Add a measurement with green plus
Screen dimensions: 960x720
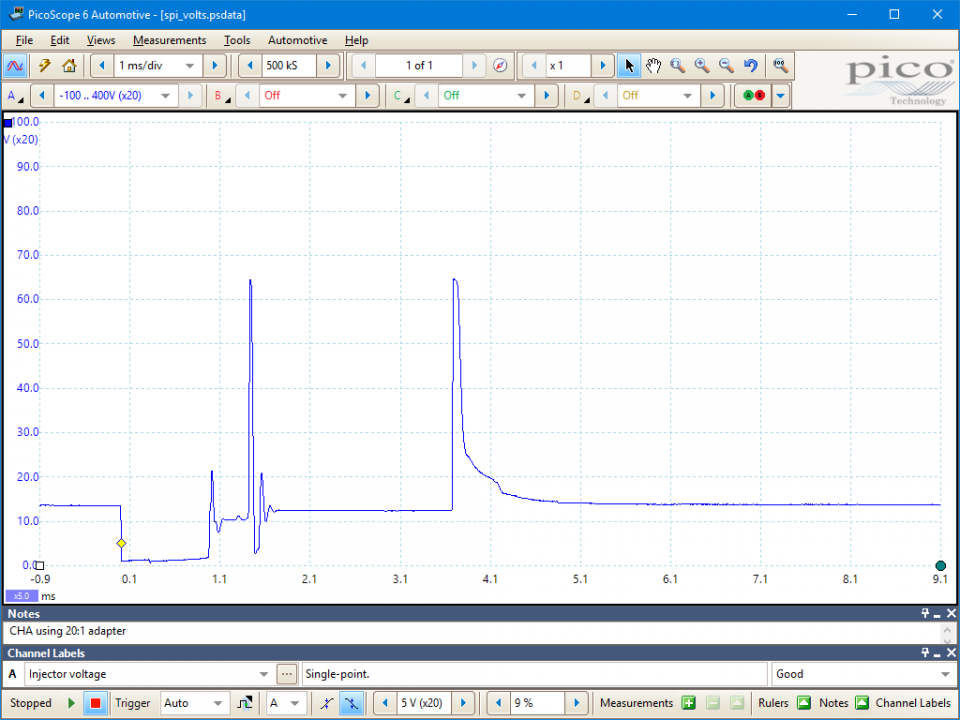[689, 703]
